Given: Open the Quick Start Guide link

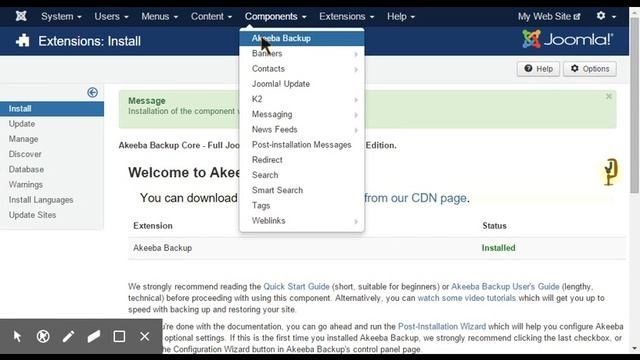Looking at the screenshot, I should [296, 287].
